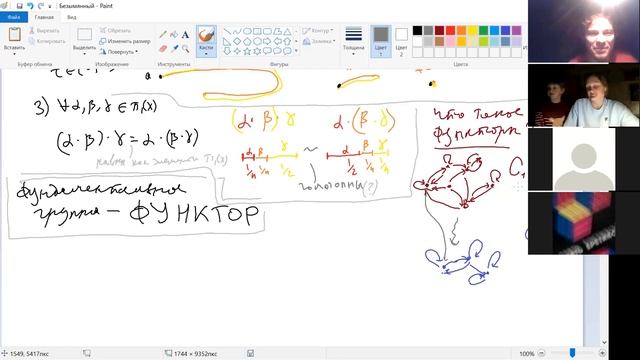
Task: Open the Customize Quick Access Toolbar arrow
Action: pyautogui.click(x=50, y=6)
